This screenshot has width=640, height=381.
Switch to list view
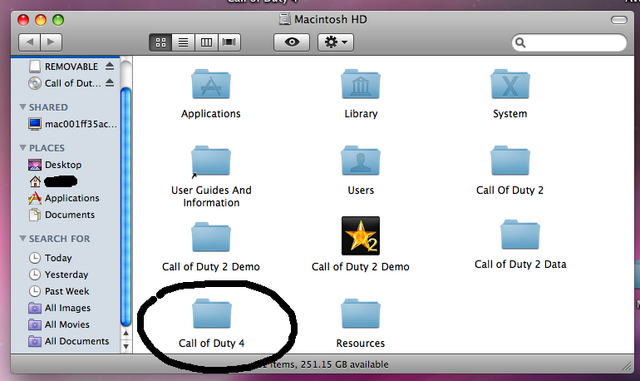(x=183, y=42)
